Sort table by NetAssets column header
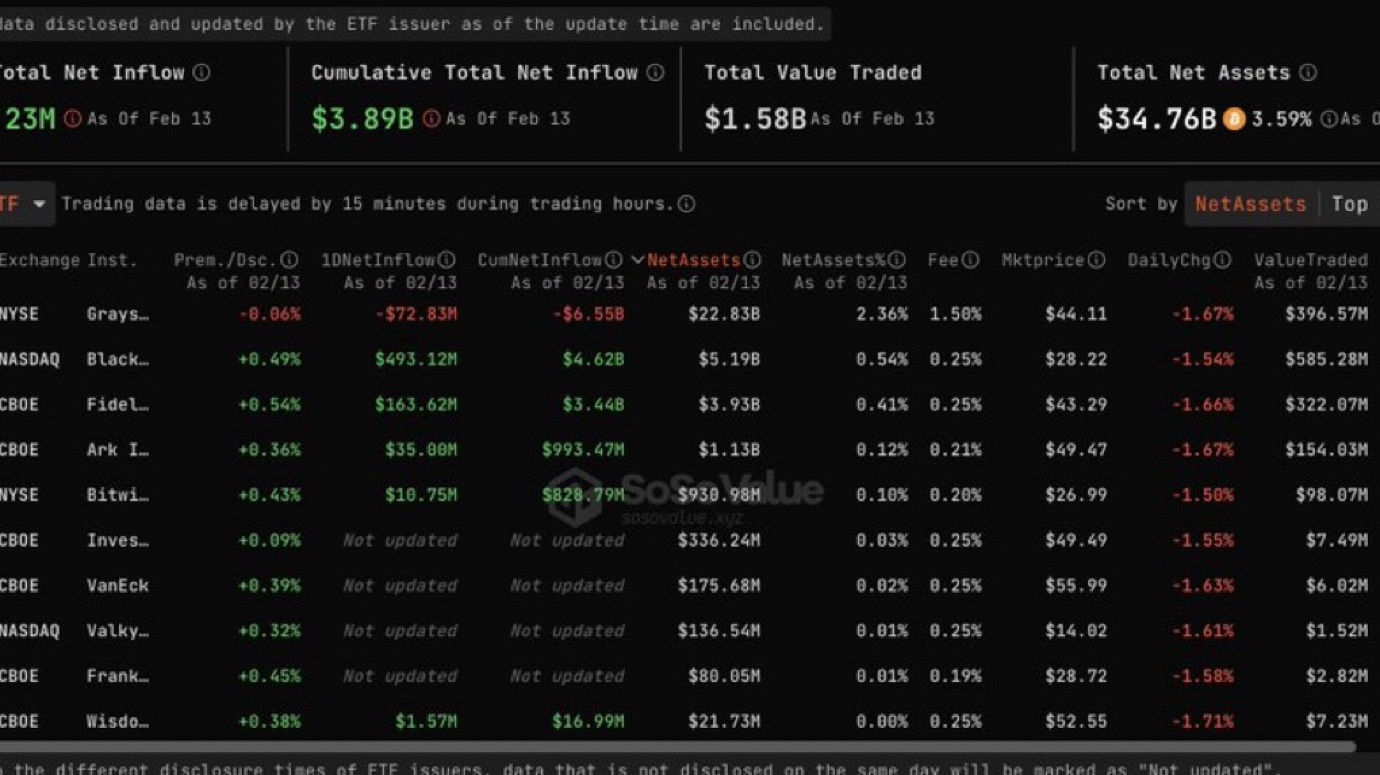Viewport: 1380px width, 775px height. [x=693, y=260]
